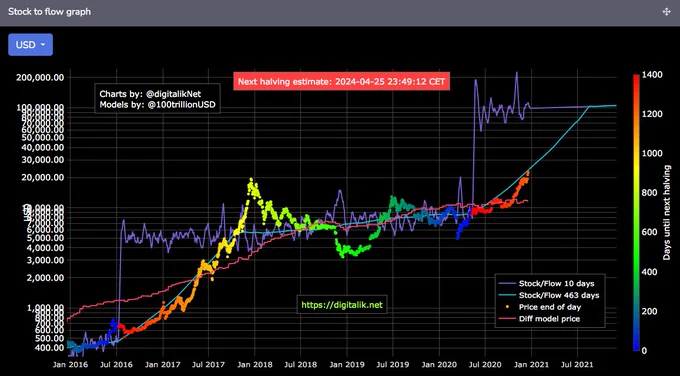Click the Days until next halving axis title

pos(667,213)
